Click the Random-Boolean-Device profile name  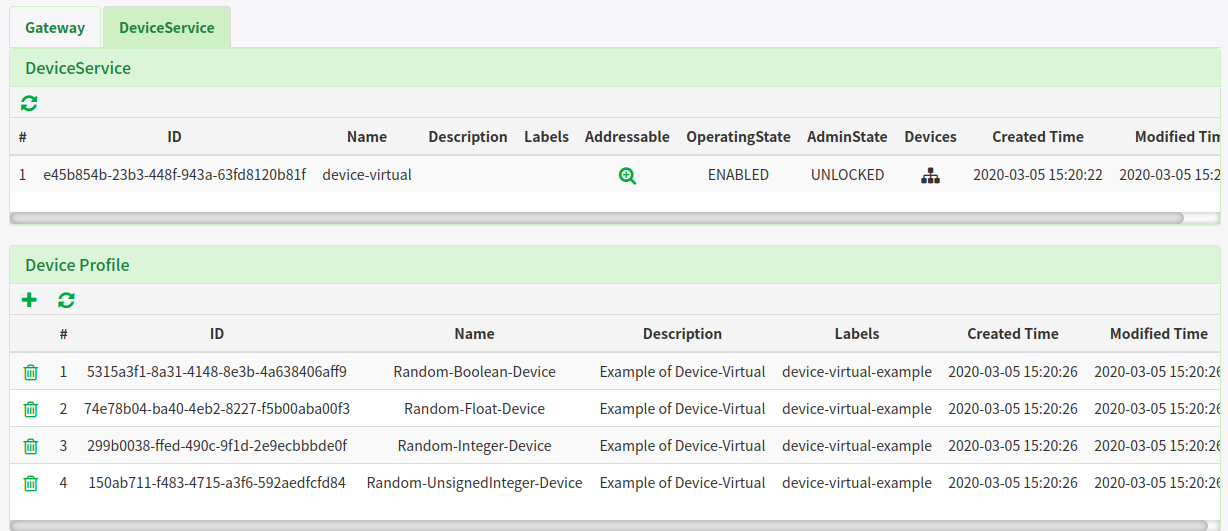pos(474,372)
